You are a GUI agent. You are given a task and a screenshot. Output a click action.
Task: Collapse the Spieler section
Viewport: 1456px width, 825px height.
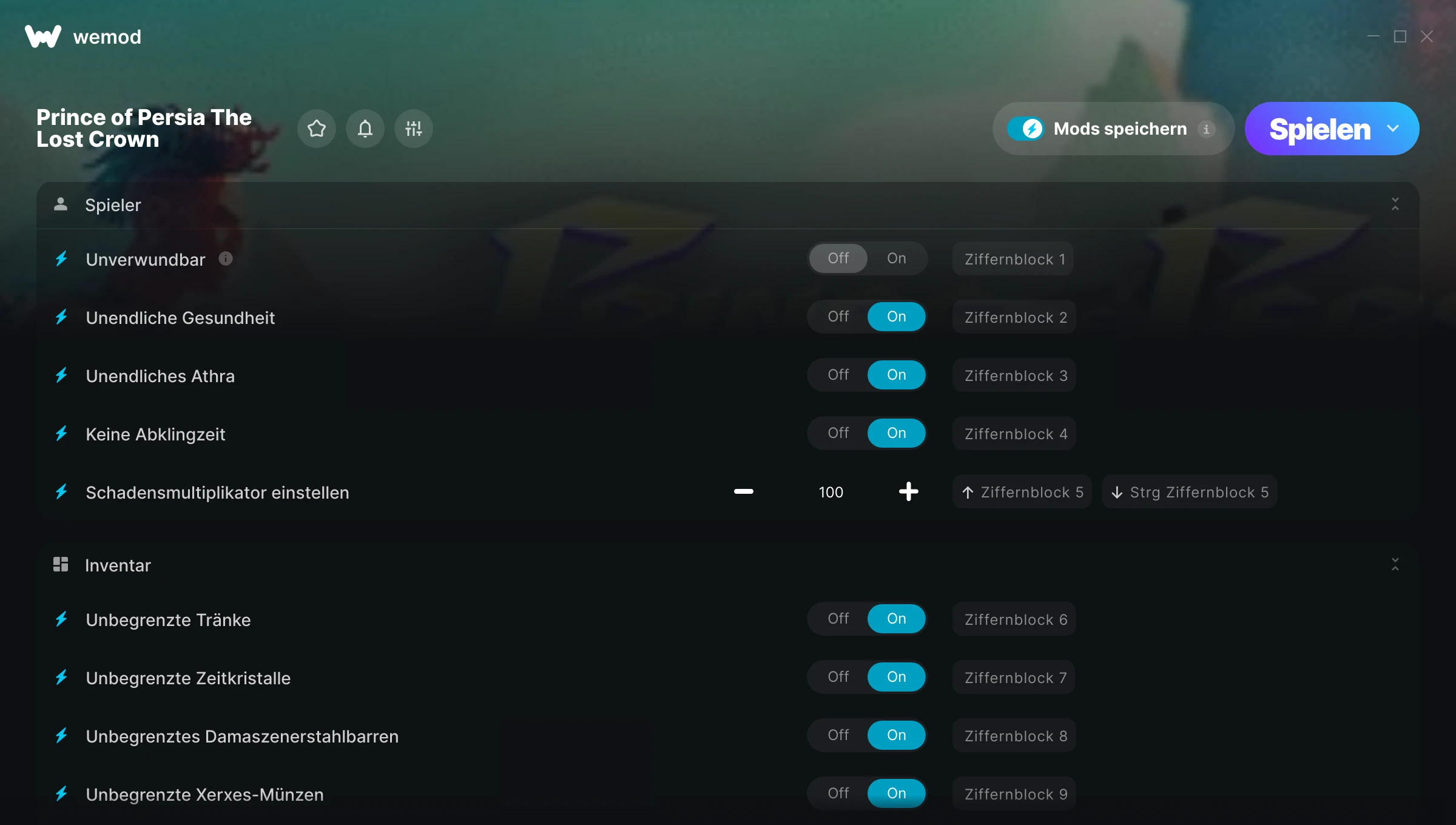[x=1395, y=204]
